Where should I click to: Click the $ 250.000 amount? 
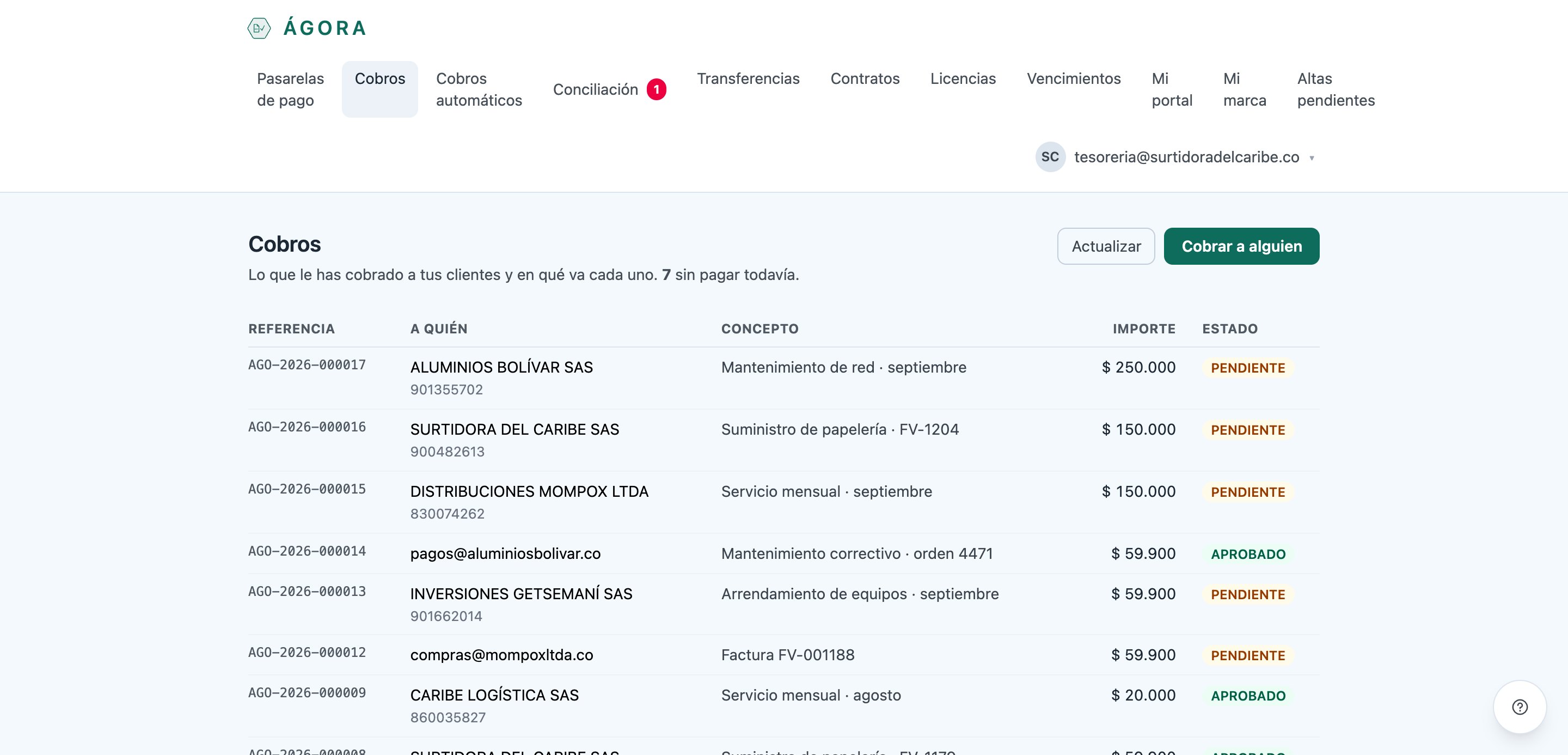1138,367
